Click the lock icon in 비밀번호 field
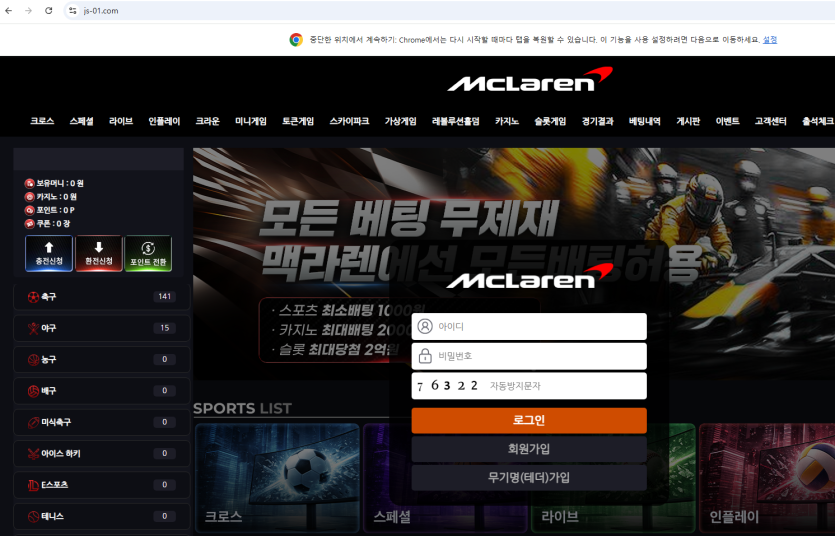Screen dimensions: 835x536 coord(425,356)
